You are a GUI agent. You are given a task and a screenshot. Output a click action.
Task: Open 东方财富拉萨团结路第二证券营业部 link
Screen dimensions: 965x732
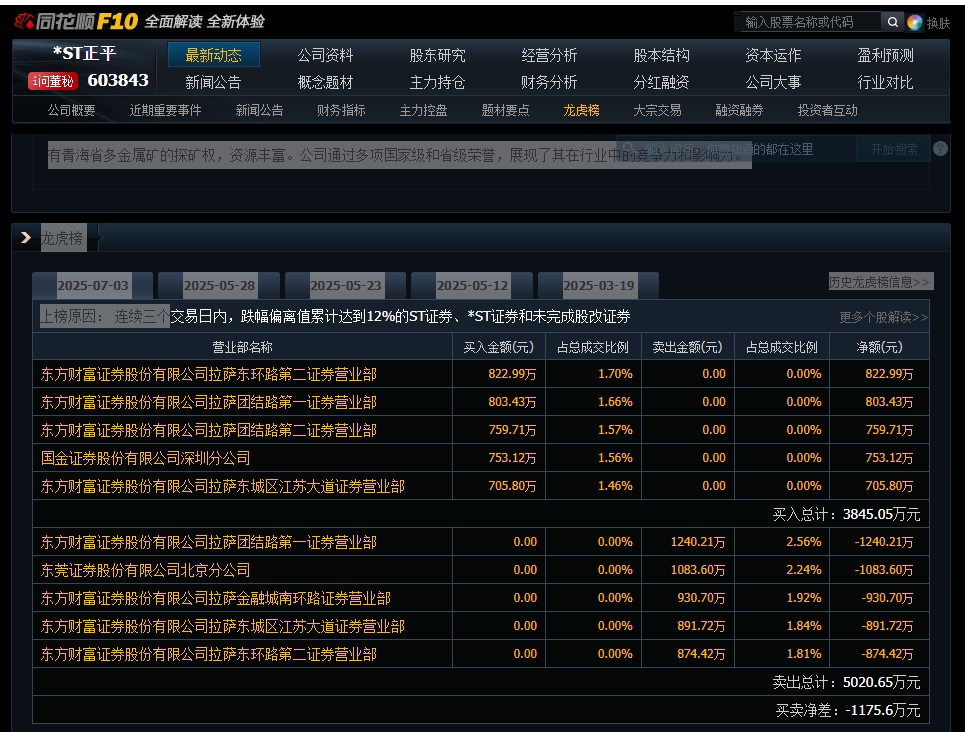click(209, 430)
